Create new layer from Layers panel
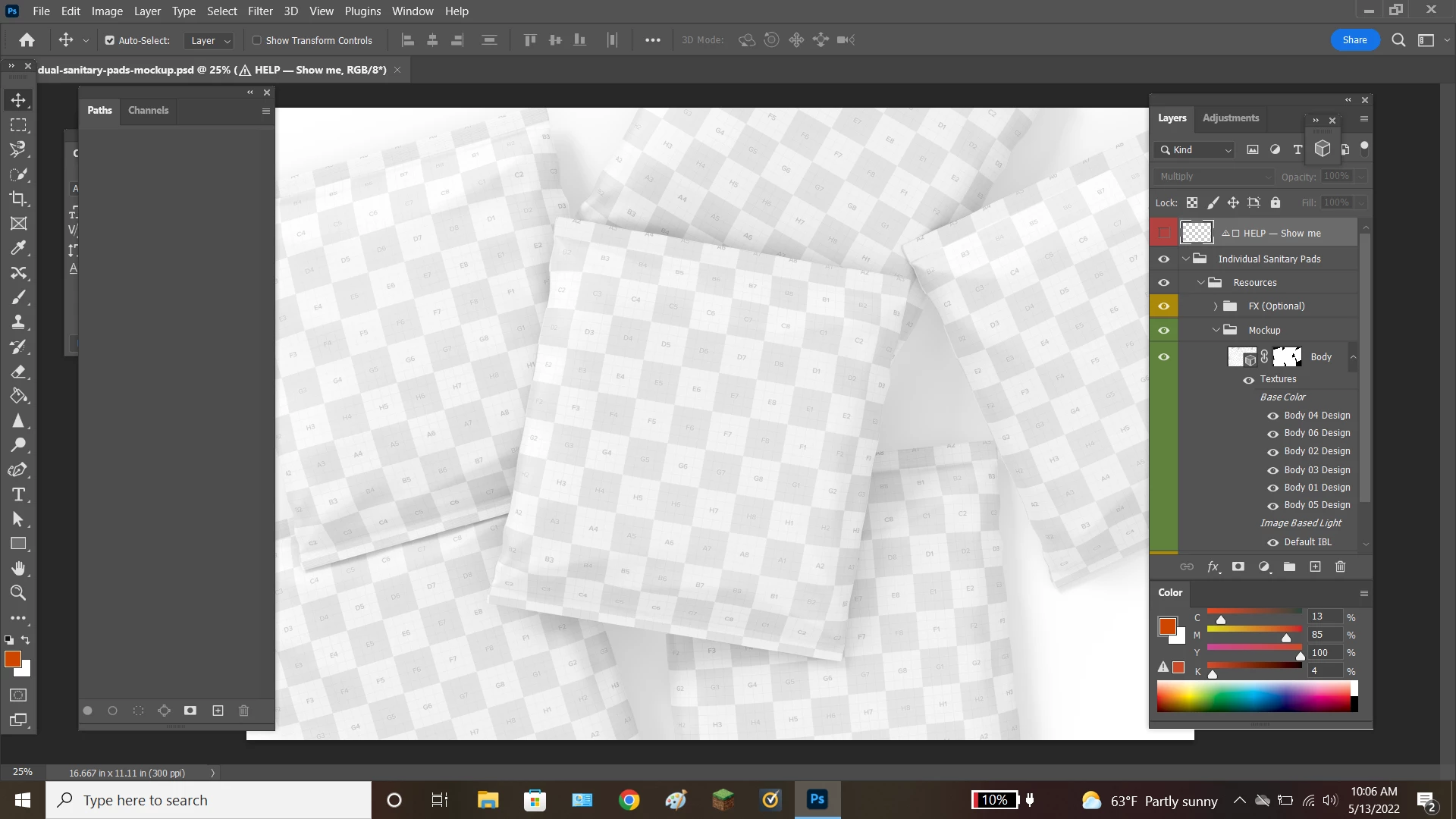The height and width of the screenshot is (819, 1456). coord(1315,566)
